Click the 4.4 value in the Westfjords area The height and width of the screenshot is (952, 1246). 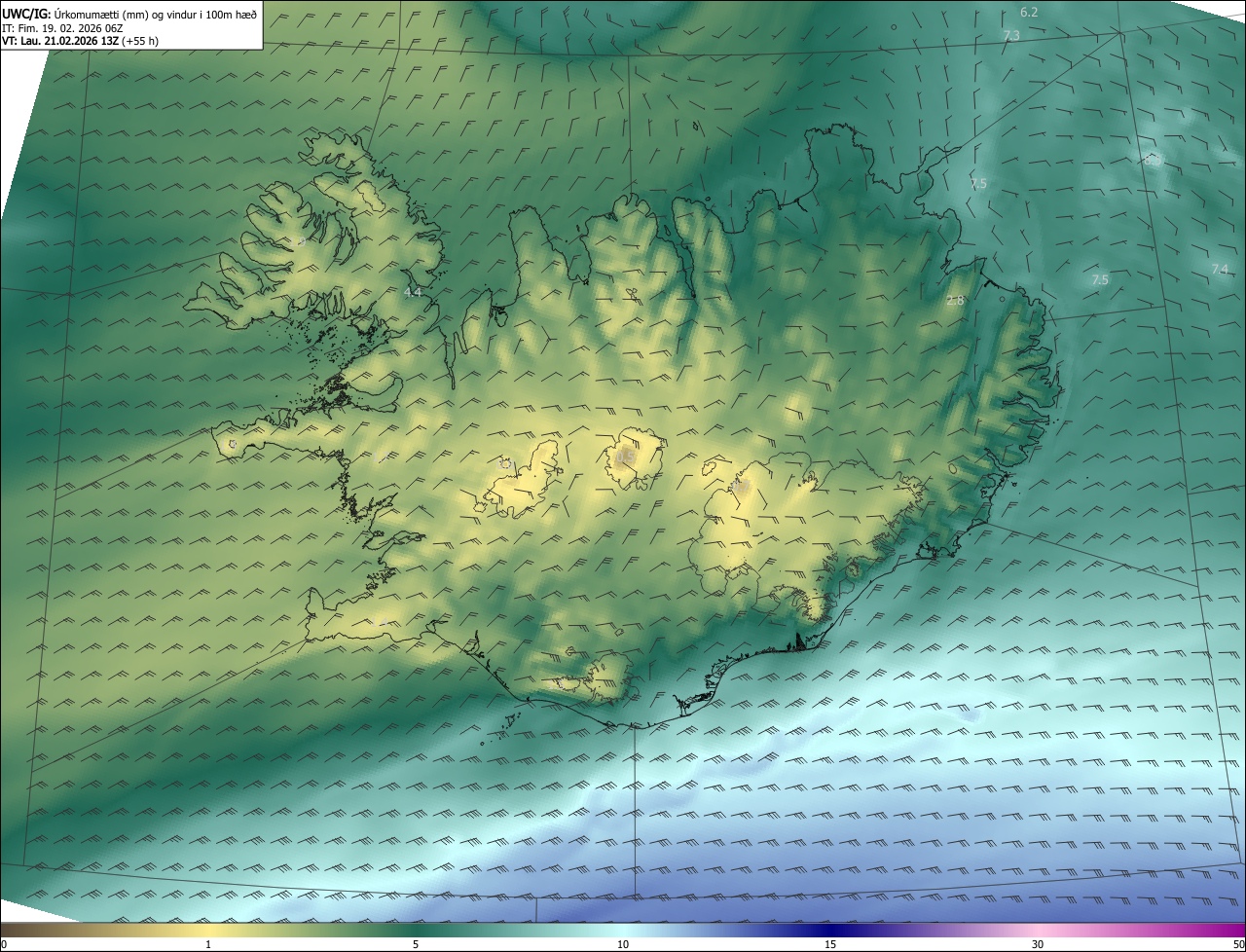coord(413,292)
